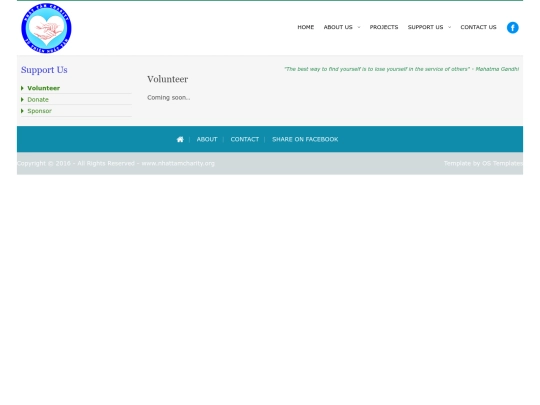Viewport: 540px width, 405px height.
Task: Select Sponsor in the sidebar
Action: (39, 111)
